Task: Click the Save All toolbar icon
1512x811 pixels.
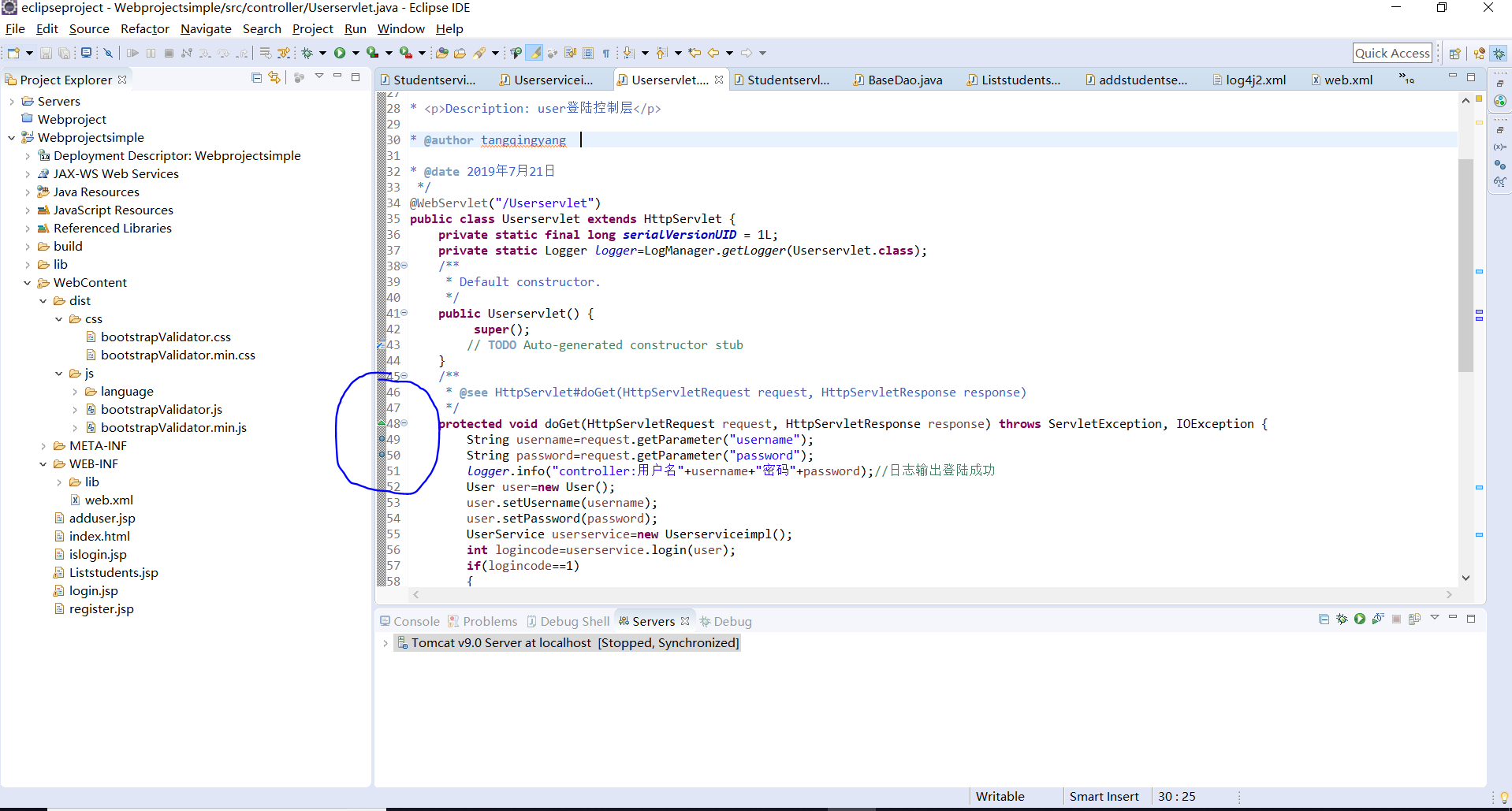Action: pos(64,53)
